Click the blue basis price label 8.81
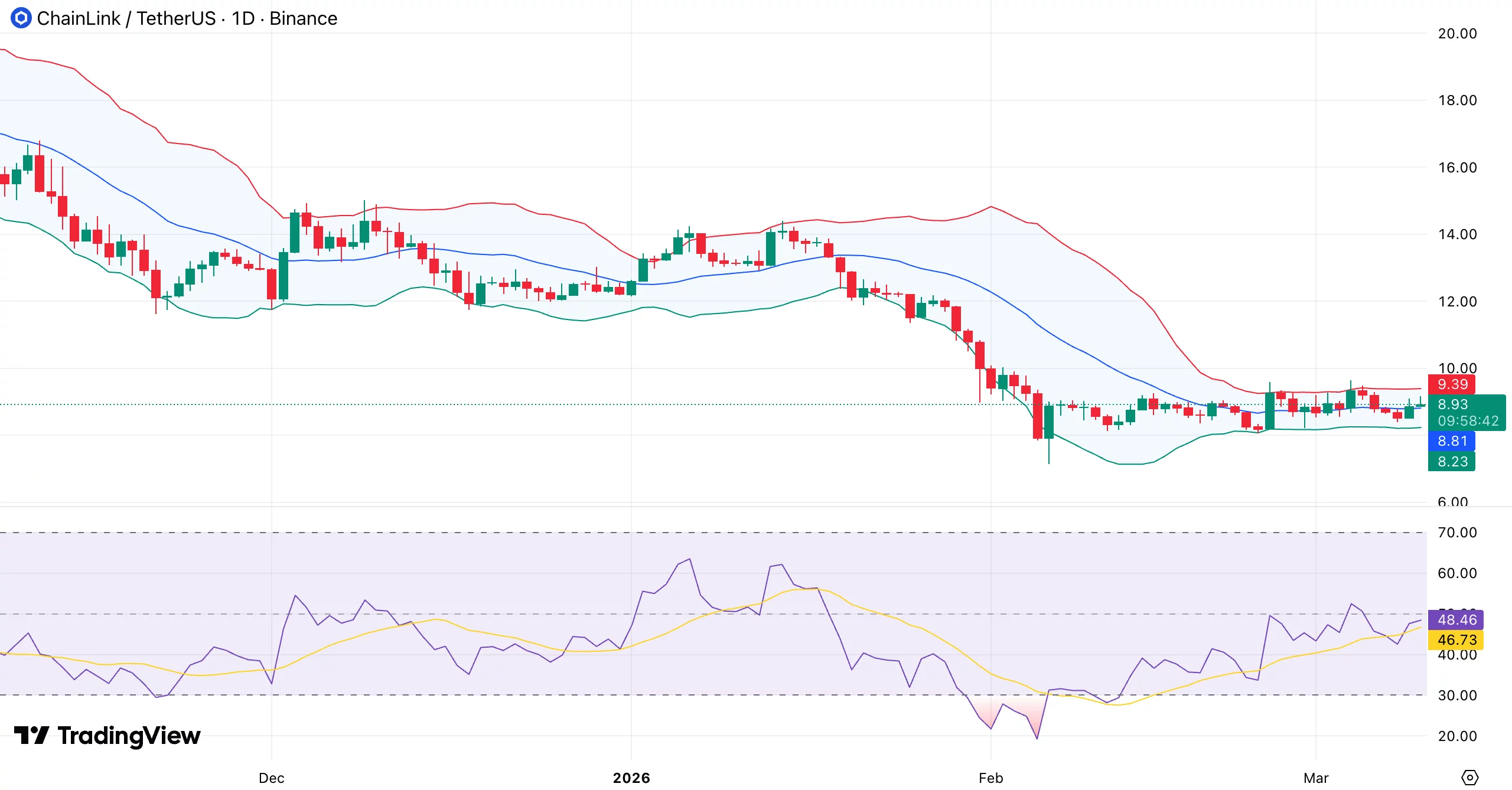The image size is (1512, 790). click(x=1452, y=440)
